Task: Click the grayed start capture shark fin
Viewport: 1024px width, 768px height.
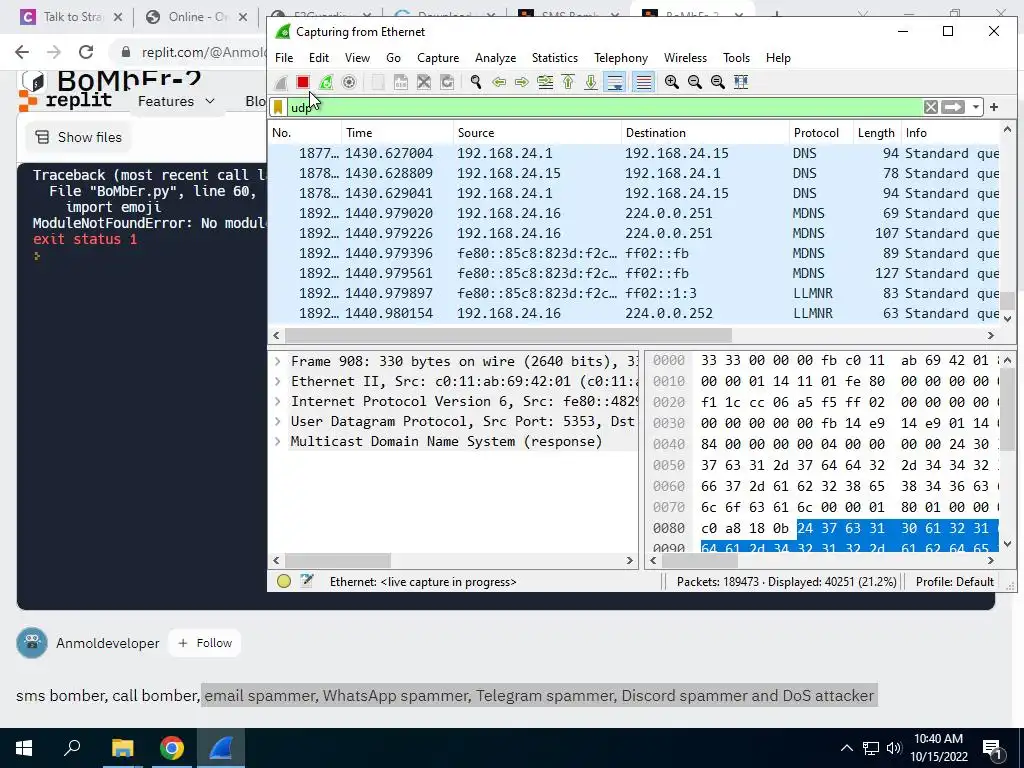Action: pos(281,82)
